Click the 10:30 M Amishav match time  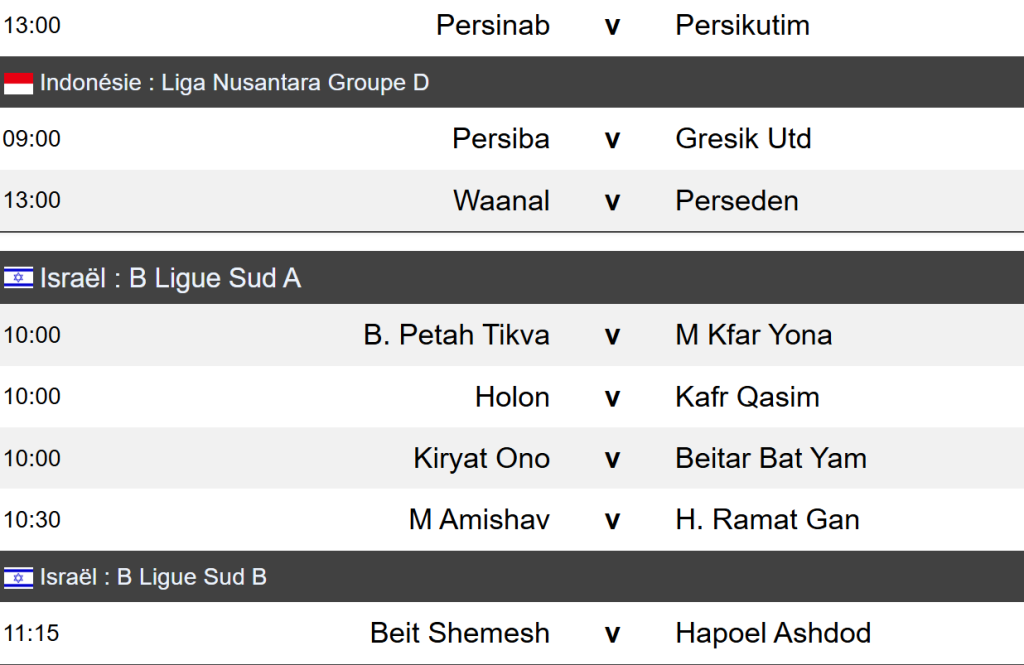pos(32,520)
